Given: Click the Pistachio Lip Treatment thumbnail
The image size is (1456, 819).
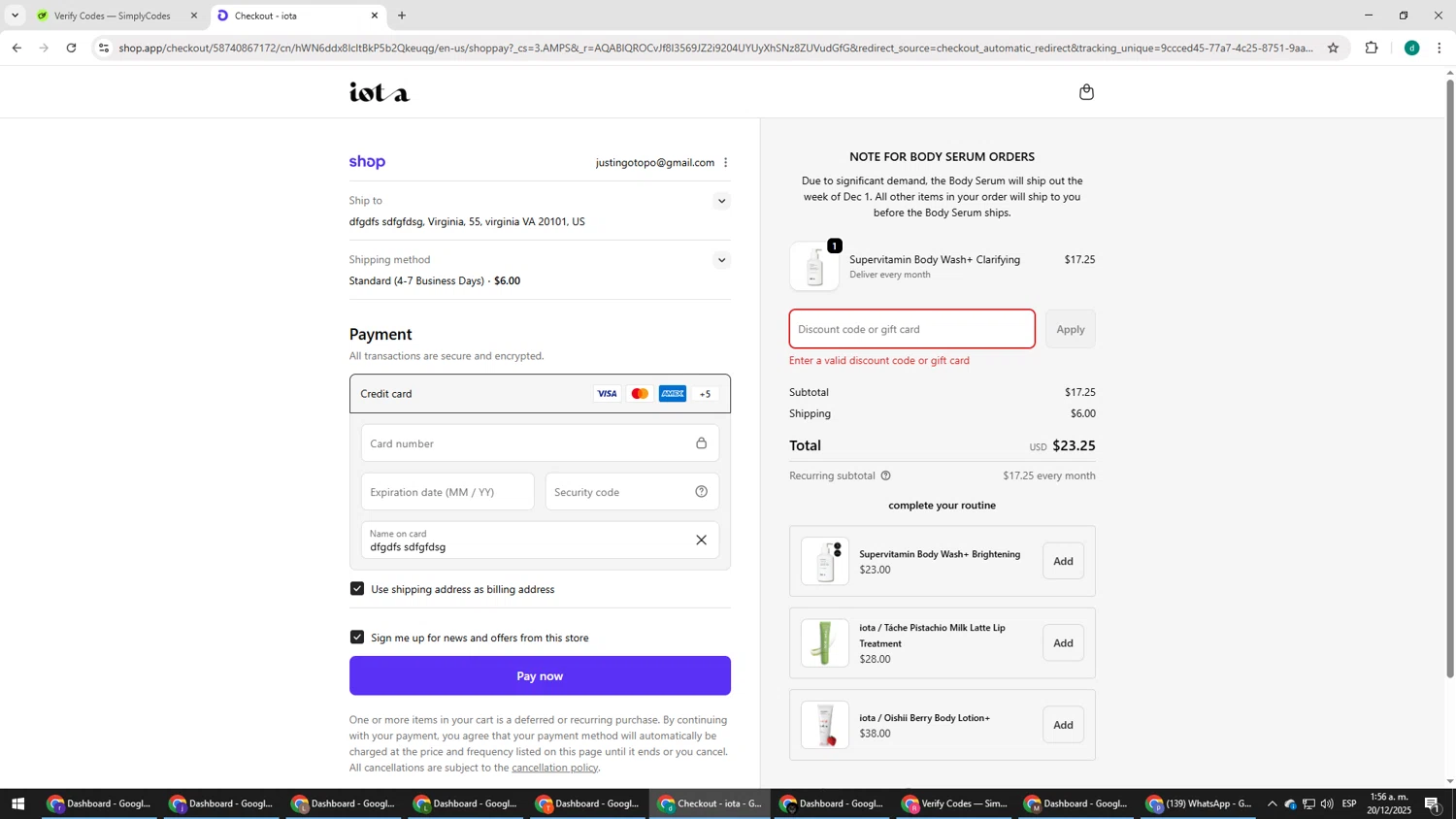Looking at the screenshot, I should [825, 643].
